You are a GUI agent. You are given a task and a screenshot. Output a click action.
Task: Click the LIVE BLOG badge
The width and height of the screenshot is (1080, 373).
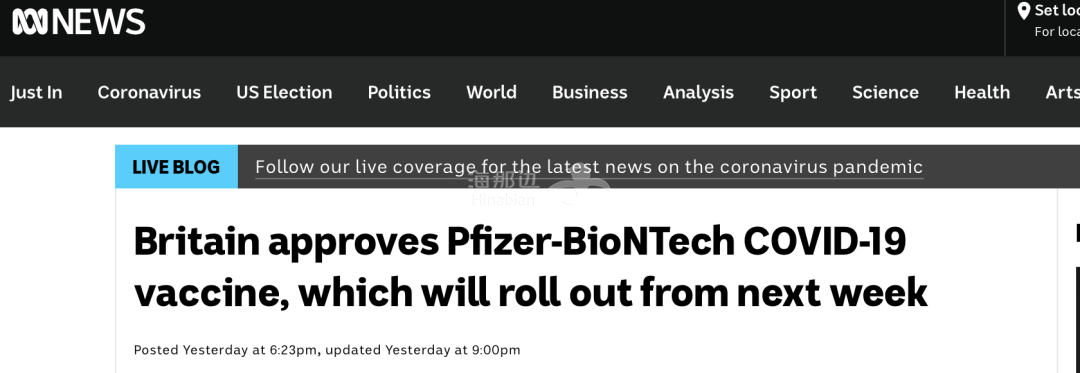[x=176, y=167]
